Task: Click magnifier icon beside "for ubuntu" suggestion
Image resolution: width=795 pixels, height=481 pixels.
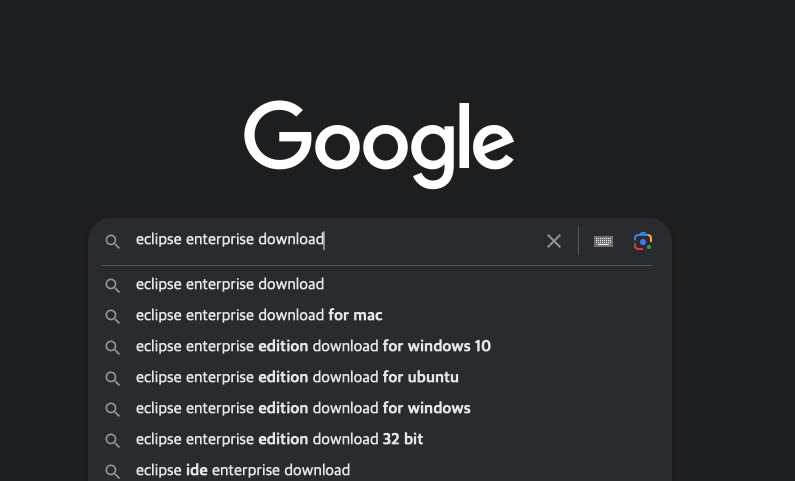Action: tap(113, 379)
